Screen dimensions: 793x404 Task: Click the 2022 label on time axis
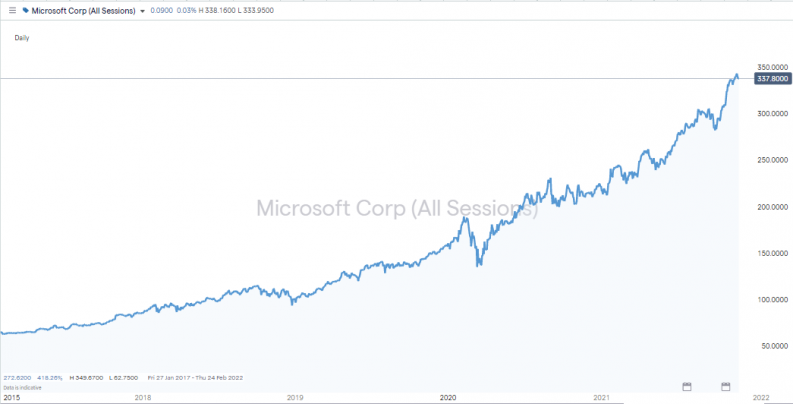tap(761, 398)
